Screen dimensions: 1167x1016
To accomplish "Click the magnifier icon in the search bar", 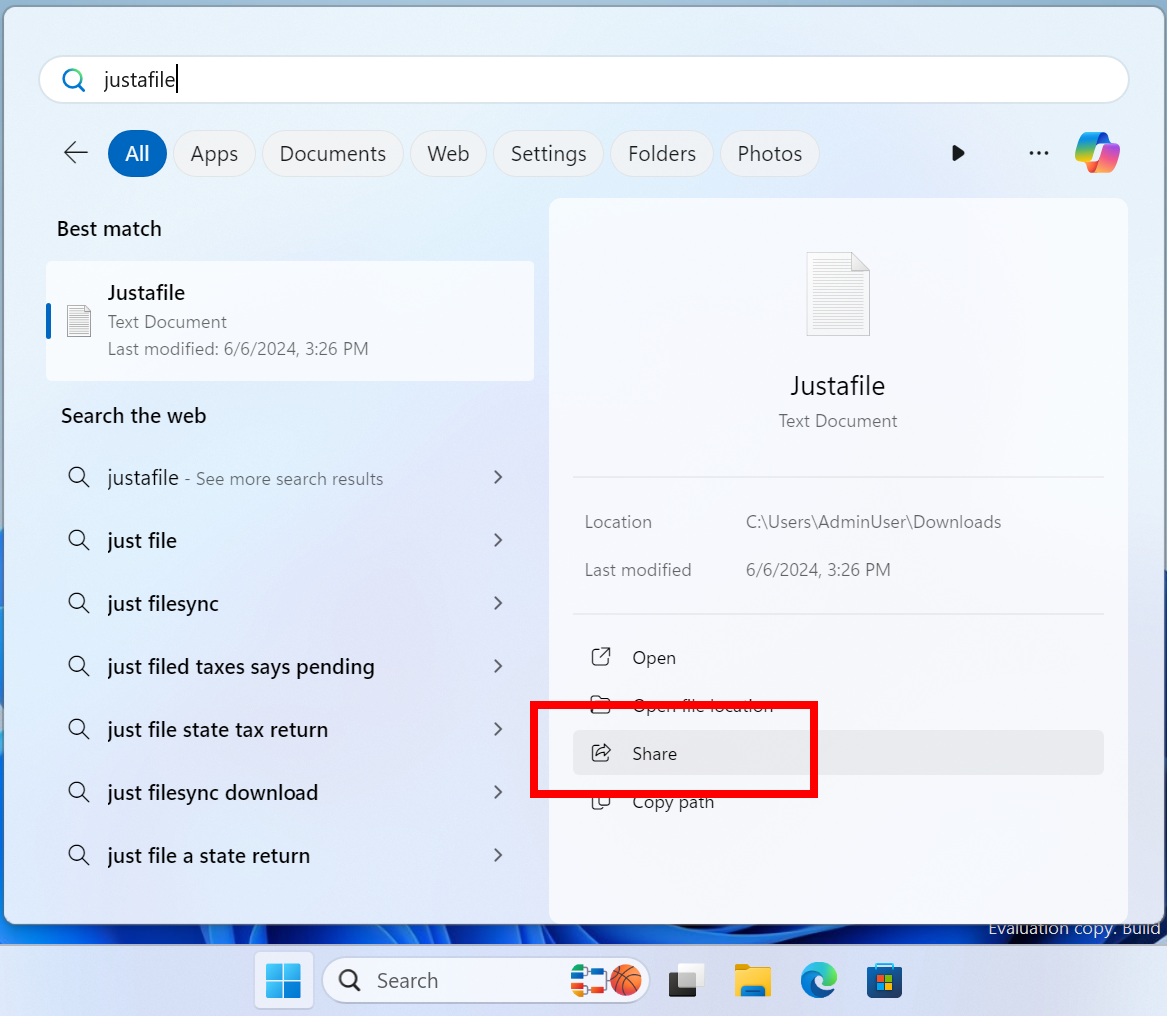I will pos(72,79).
